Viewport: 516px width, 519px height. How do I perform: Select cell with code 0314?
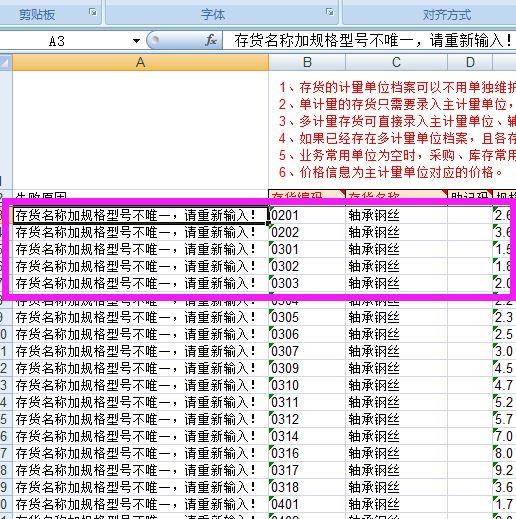click(x=307, y=436)
